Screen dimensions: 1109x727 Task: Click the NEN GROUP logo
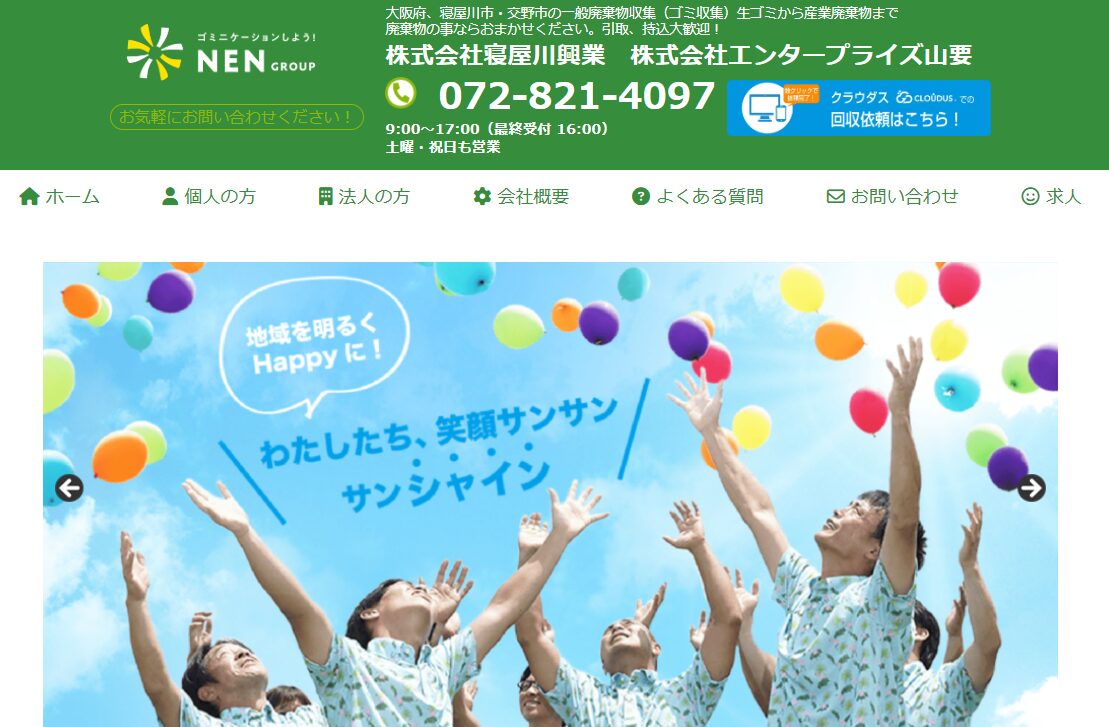221,52
